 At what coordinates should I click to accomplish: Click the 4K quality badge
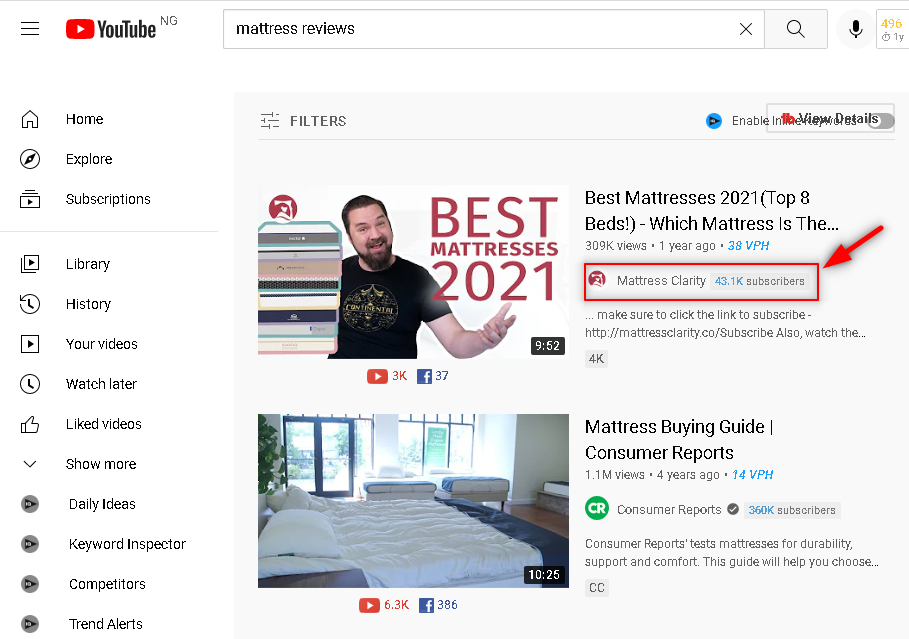point(597,359)
